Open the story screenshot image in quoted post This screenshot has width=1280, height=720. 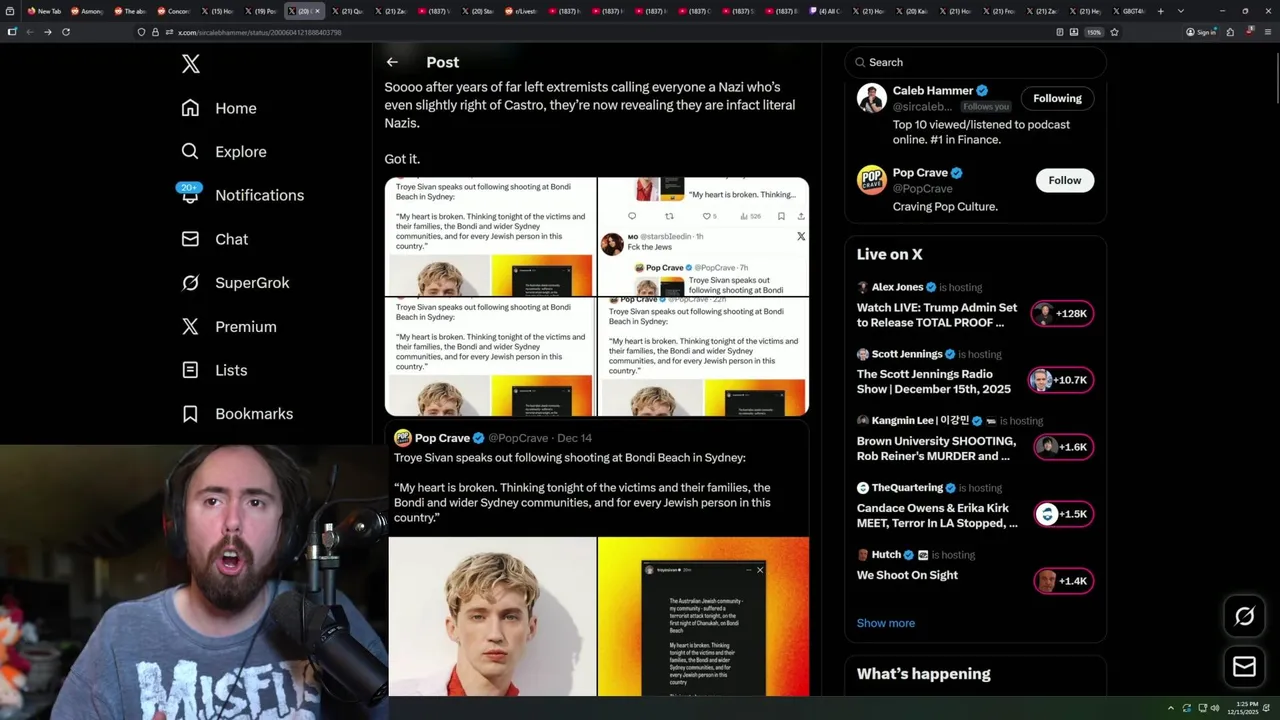[x=703, y=616]
